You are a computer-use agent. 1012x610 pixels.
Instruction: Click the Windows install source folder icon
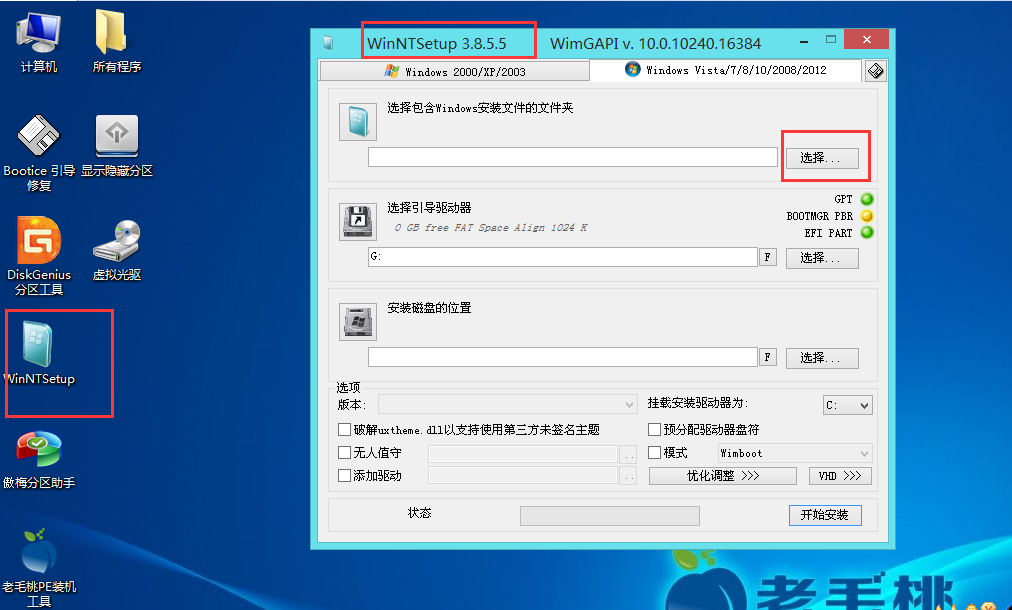click(358, 121)
